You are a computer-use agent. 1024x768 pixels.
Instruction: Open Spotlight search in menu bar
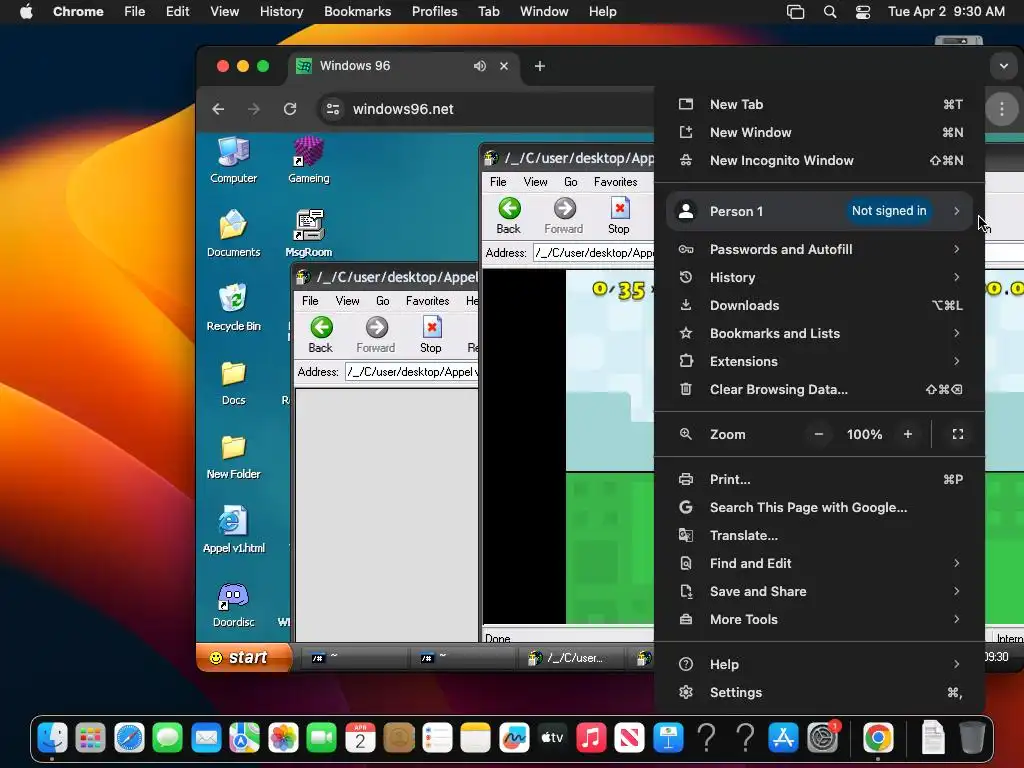point(829,12)
